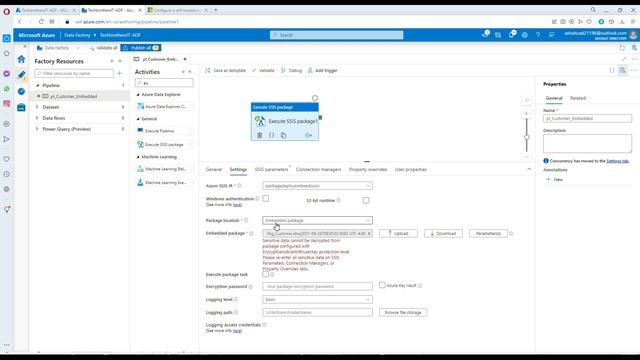
Task: View activity JSON code with braces icon
Action: click(x=271, y=135)
